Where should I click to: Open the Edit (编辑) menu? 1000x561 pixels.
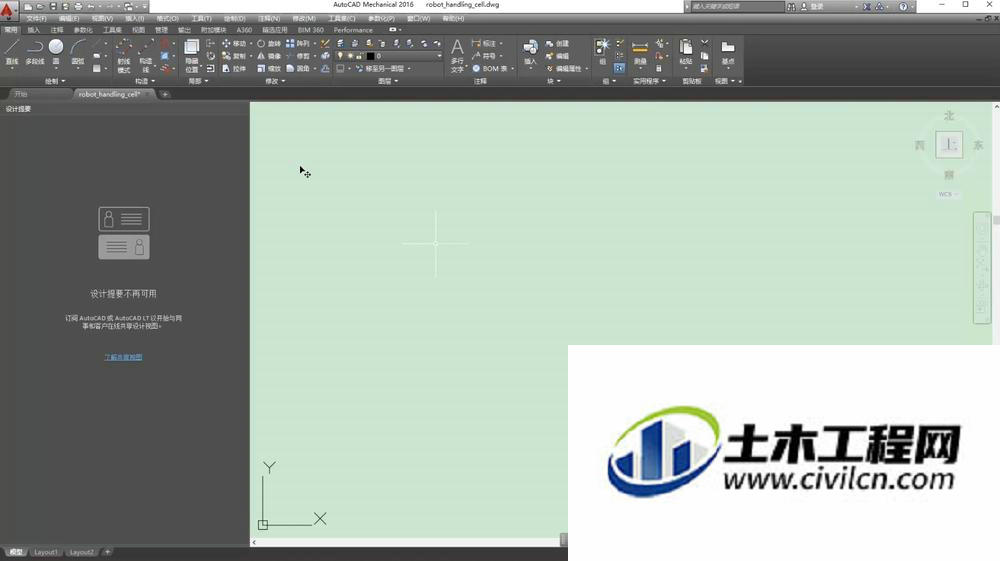[69, 18]
